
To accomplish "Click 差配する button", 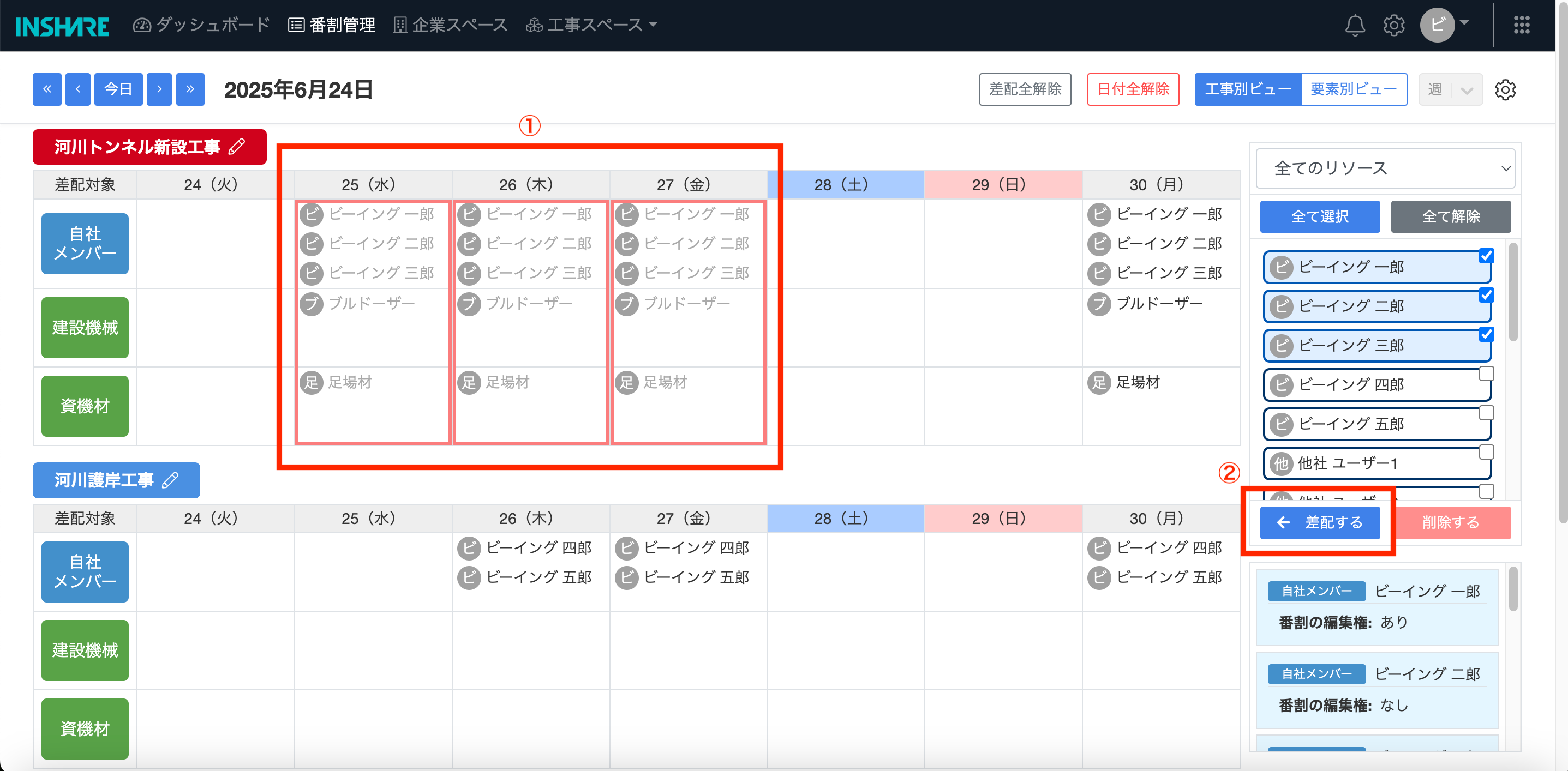I will pyautogui.click(x=1320, y=523).
